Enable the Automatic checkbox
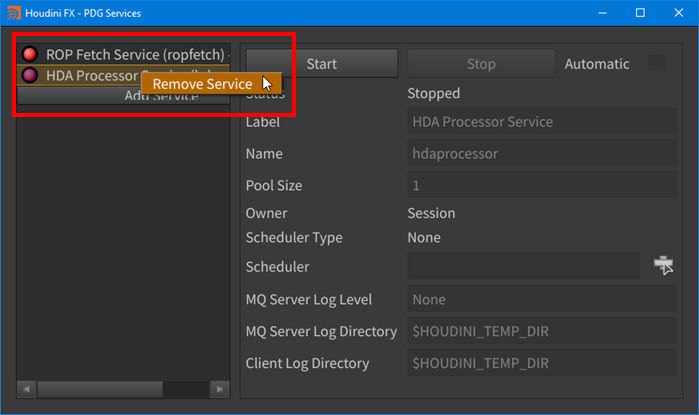 coord(657,63)
